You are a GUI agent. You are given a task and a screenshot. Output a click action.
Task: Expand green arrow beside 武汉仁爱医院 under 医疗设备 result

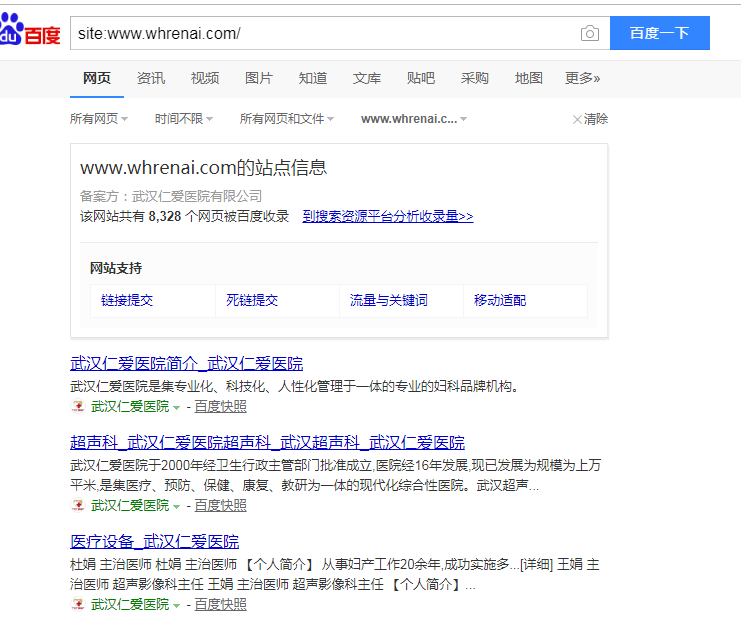tap(176, 605)
